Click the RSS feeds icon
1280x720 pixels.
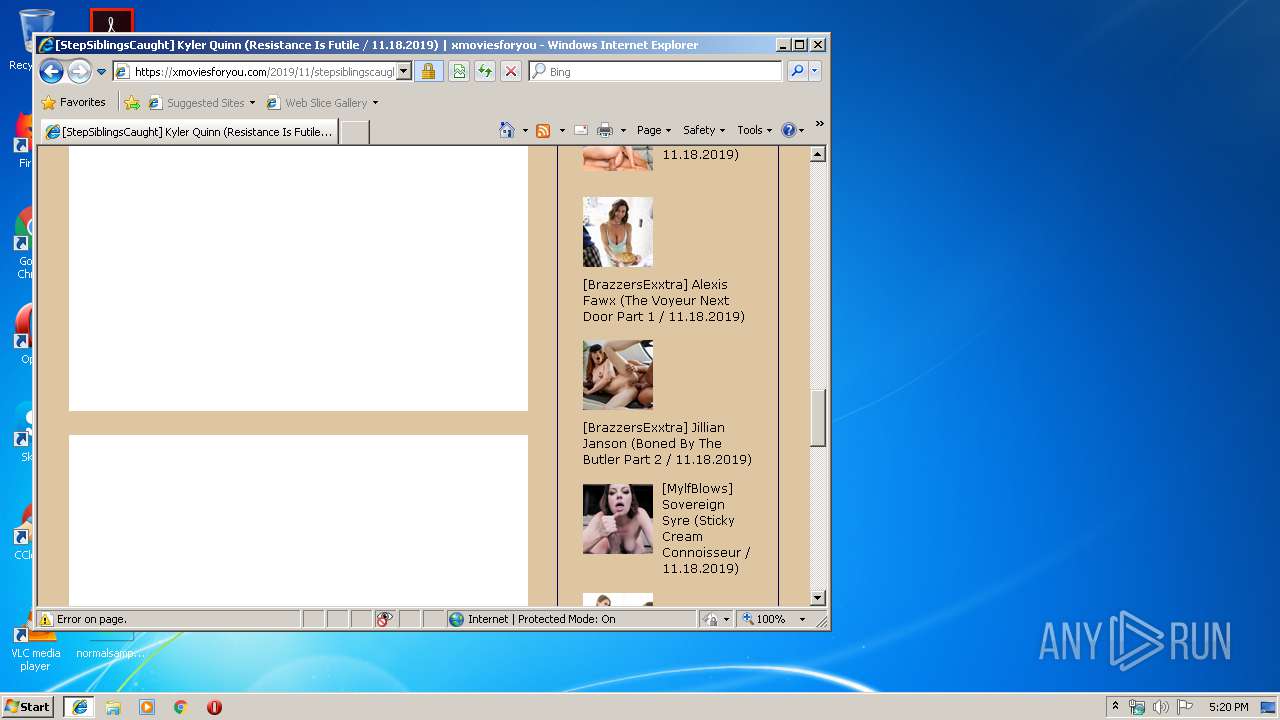543,130
